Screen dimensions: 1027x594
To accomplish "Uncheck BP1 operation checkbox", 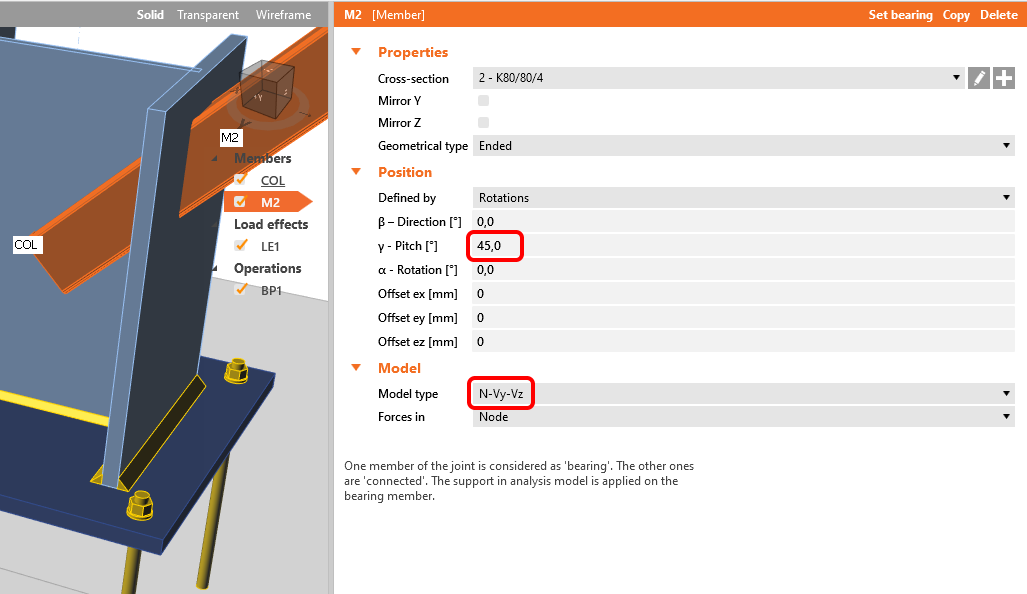I will [x=240, y=289].
